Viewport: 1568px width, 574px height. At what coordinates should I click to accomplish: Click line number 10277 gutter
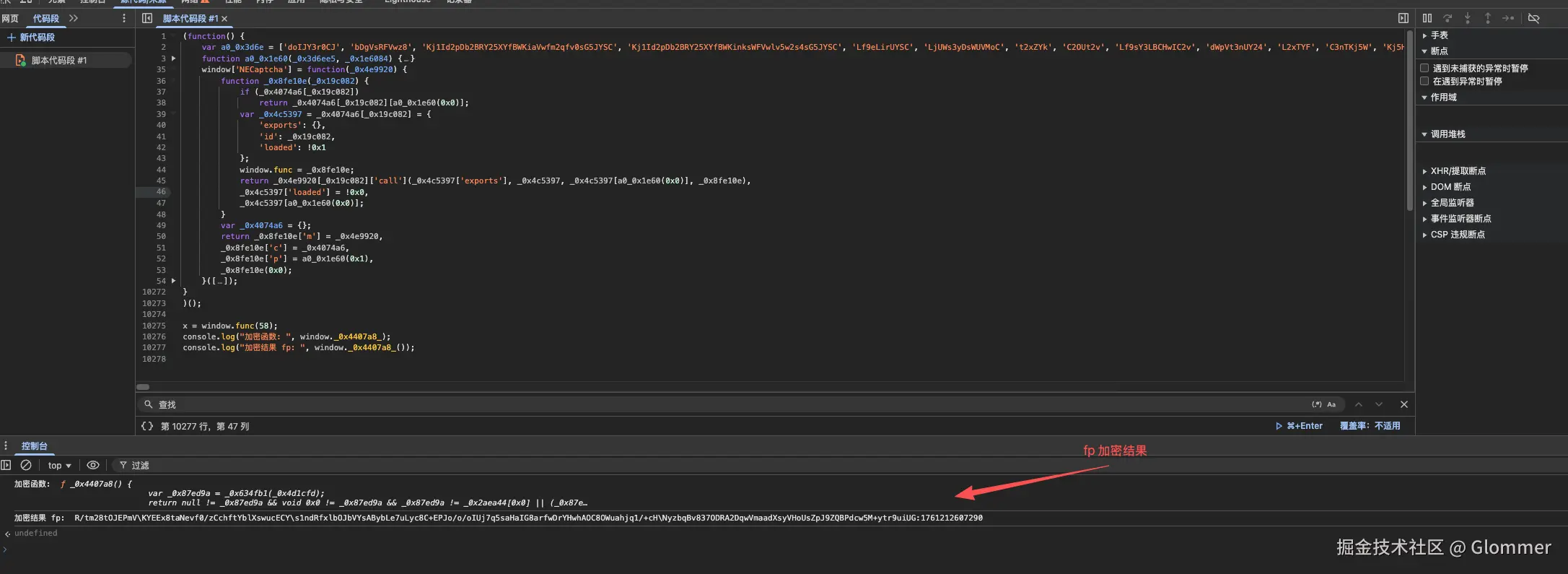coord(154,348)
